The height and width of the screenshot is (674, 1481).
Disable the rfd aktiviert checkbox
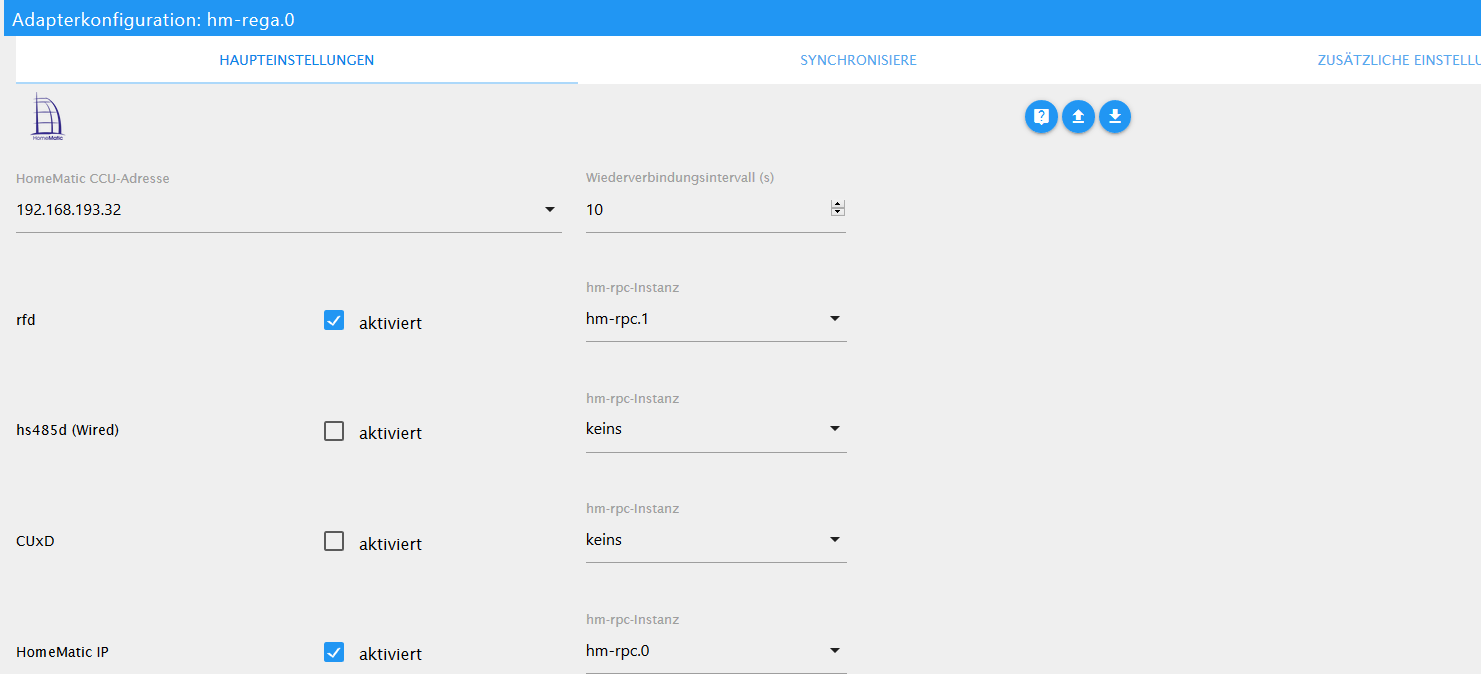click(x=334, y=321)
